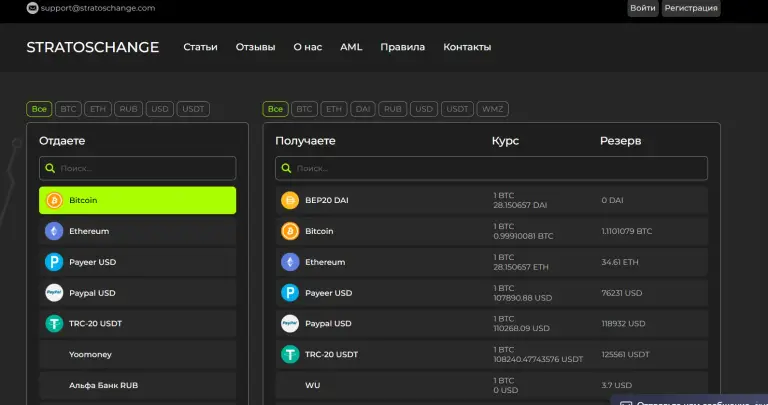Click reserve 0 DAI
The height and width of the screenshot is (405, 768).
[x=612, y=200]
